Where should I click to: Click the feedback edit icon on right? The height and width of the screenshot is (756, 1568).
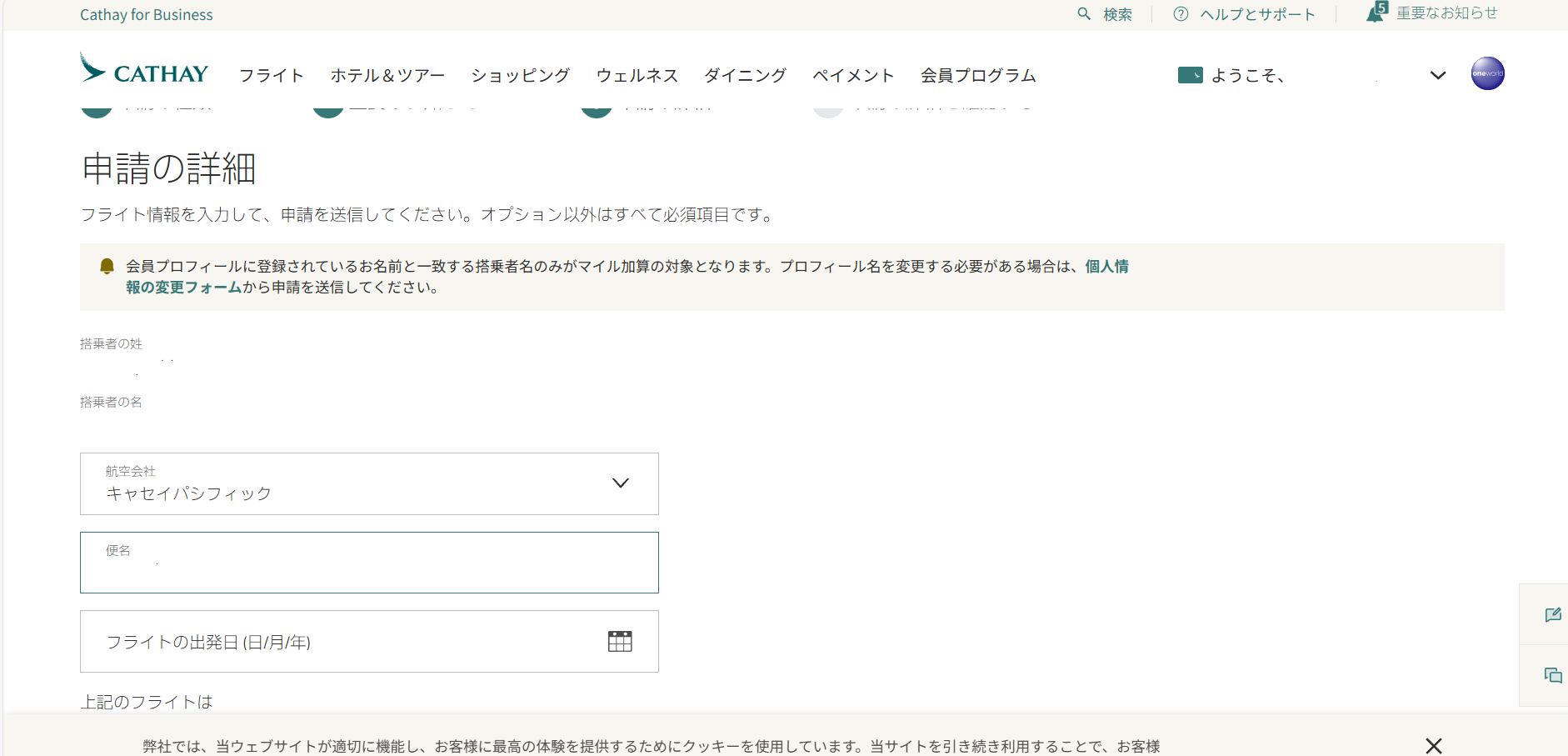1552,615
